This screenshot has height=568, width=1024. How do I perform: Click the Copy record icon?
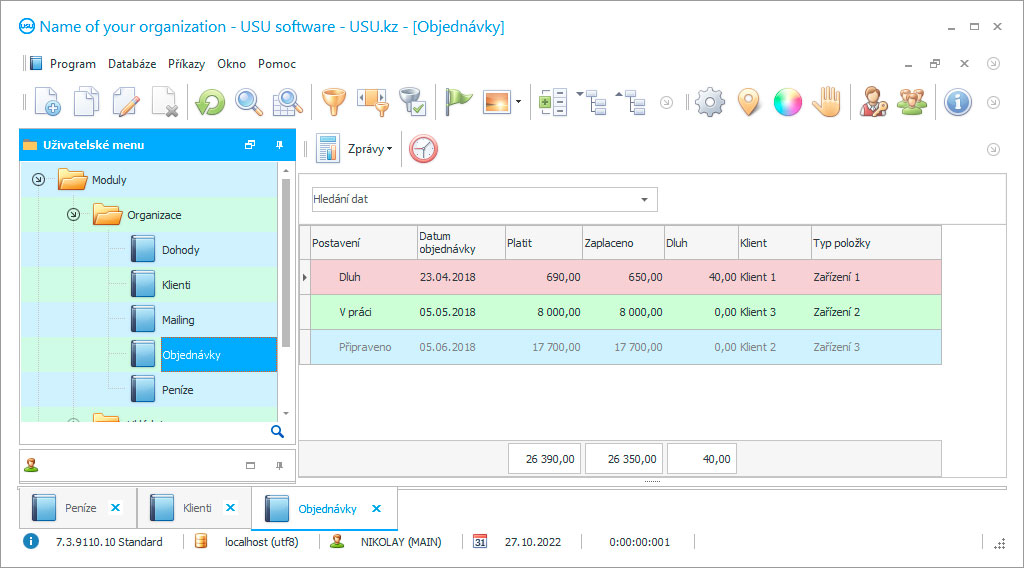pos(86,102)
